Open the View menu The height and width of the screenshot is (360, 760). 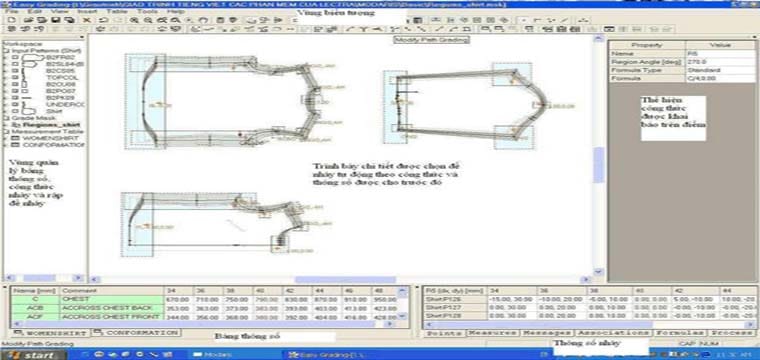(59, 11)
